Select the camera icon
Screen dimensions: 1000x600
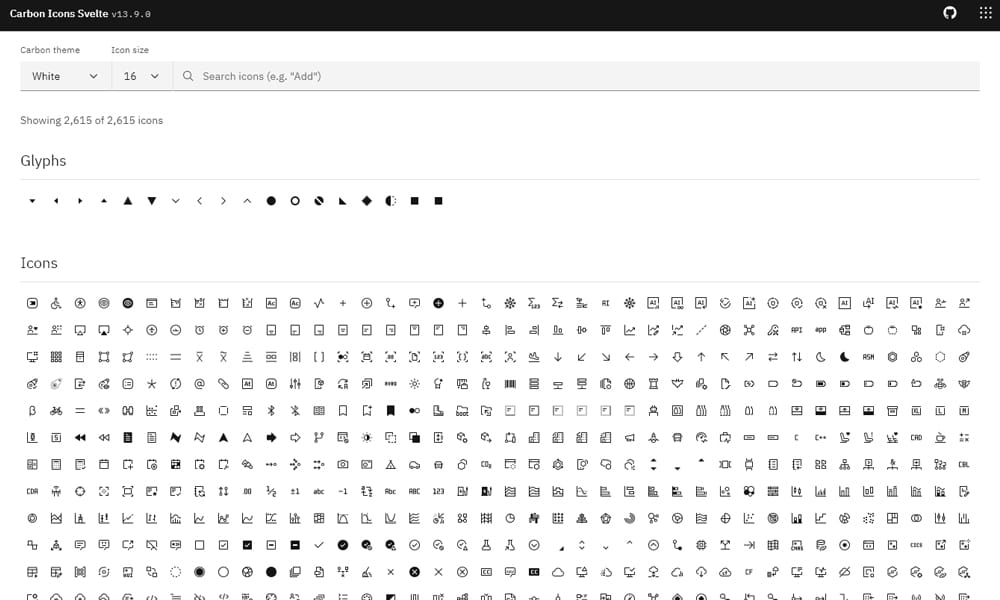342,464
